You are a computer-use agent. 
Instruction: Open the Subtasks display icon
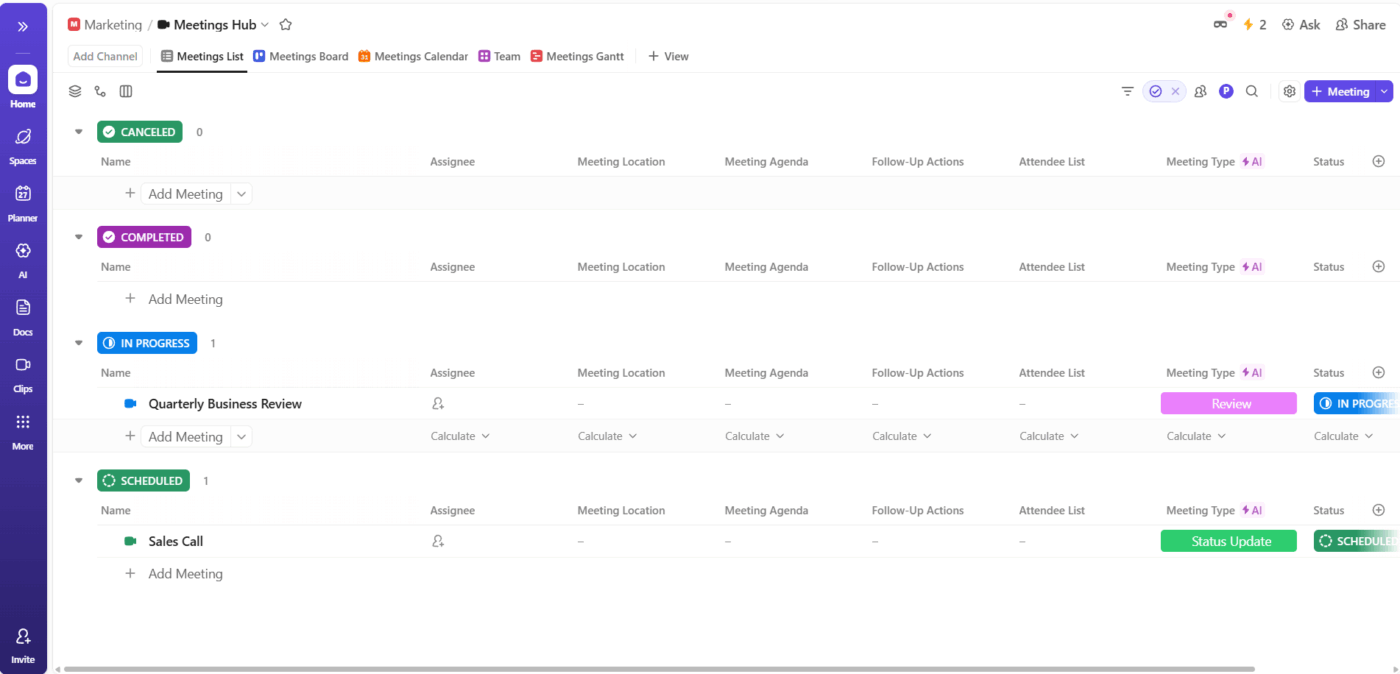[100, 90]
